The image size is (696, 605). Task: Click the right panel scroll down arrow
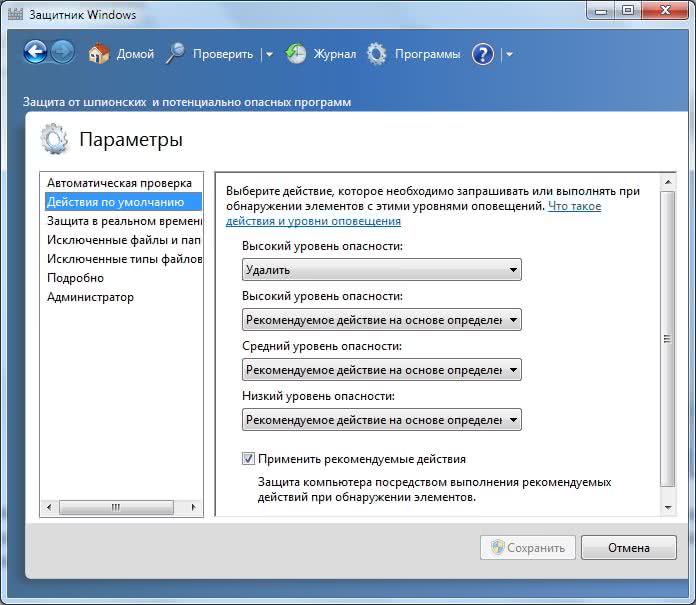[668, 507]
